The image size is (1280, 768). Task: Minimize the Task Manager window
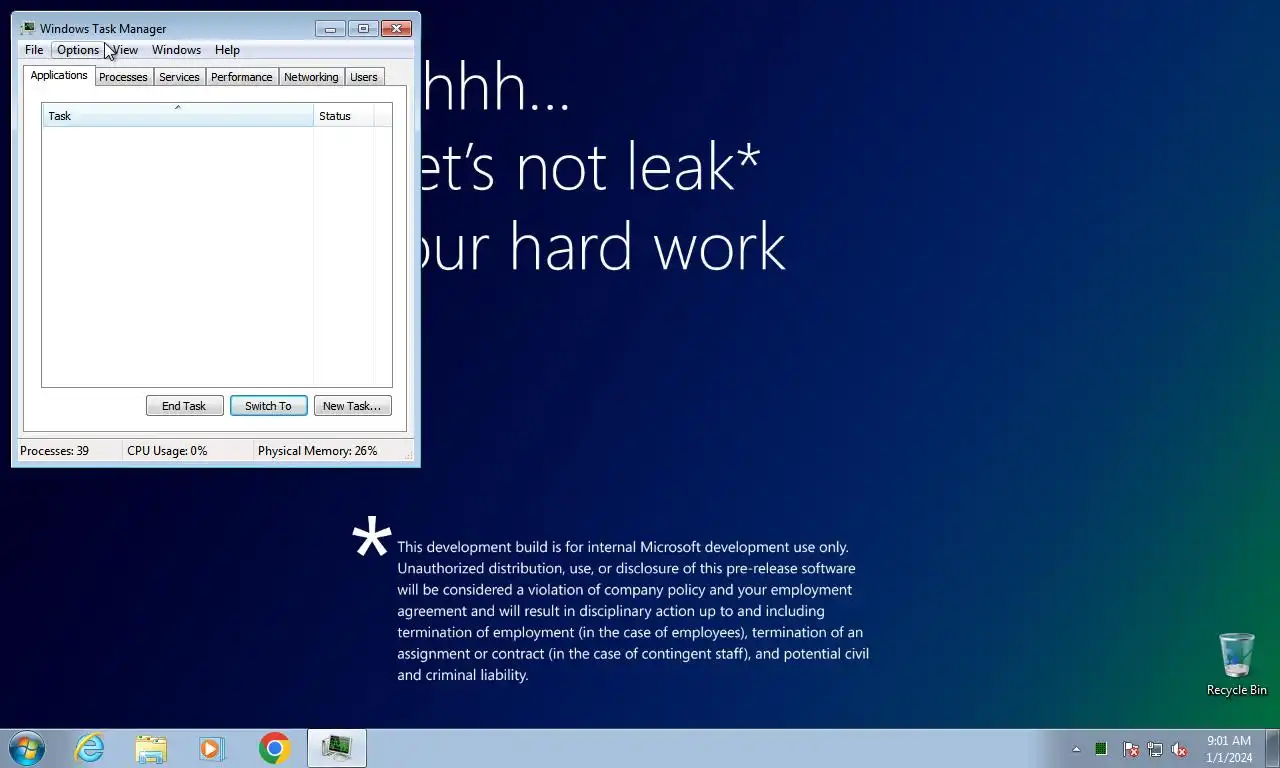[329, 28]
